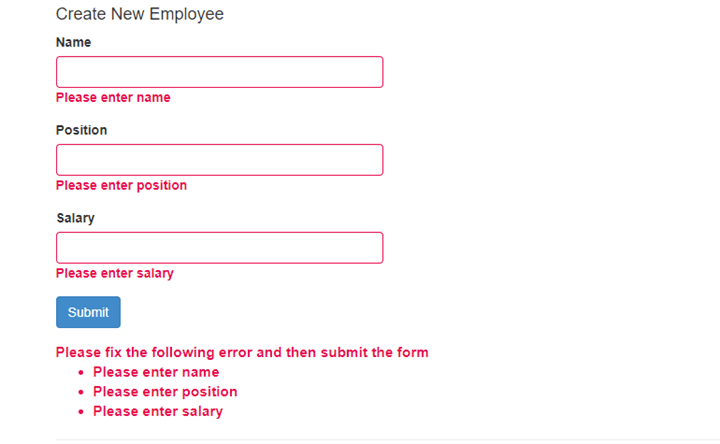Click the Name field label
This screenshot has height=444, width=720.
73,42
